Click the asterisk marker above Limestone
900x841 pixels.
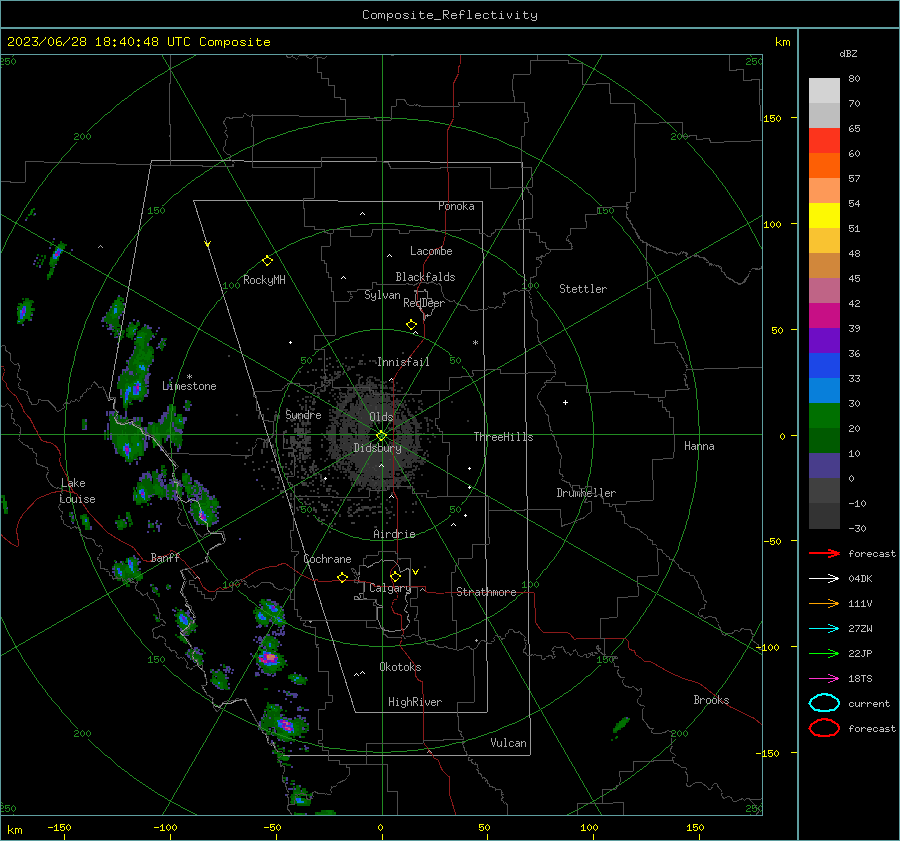189,377
